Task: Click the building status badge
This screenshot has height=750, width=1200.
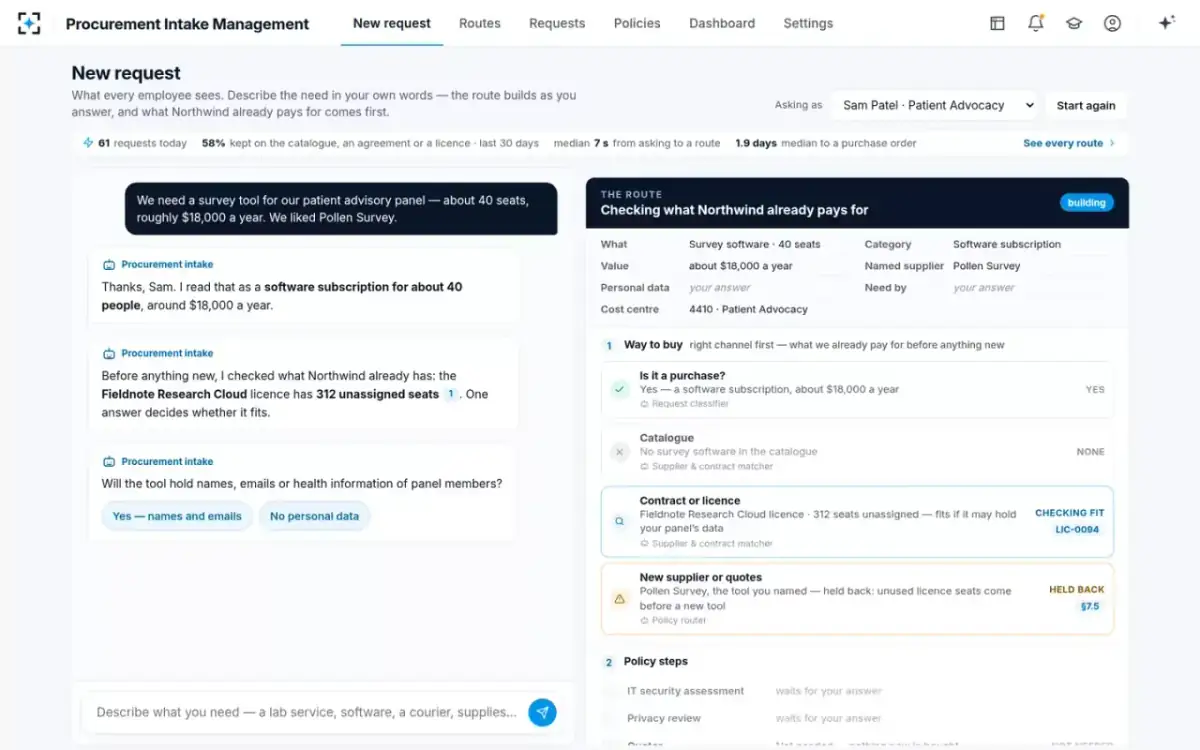Action: (x=1086, y=203)
